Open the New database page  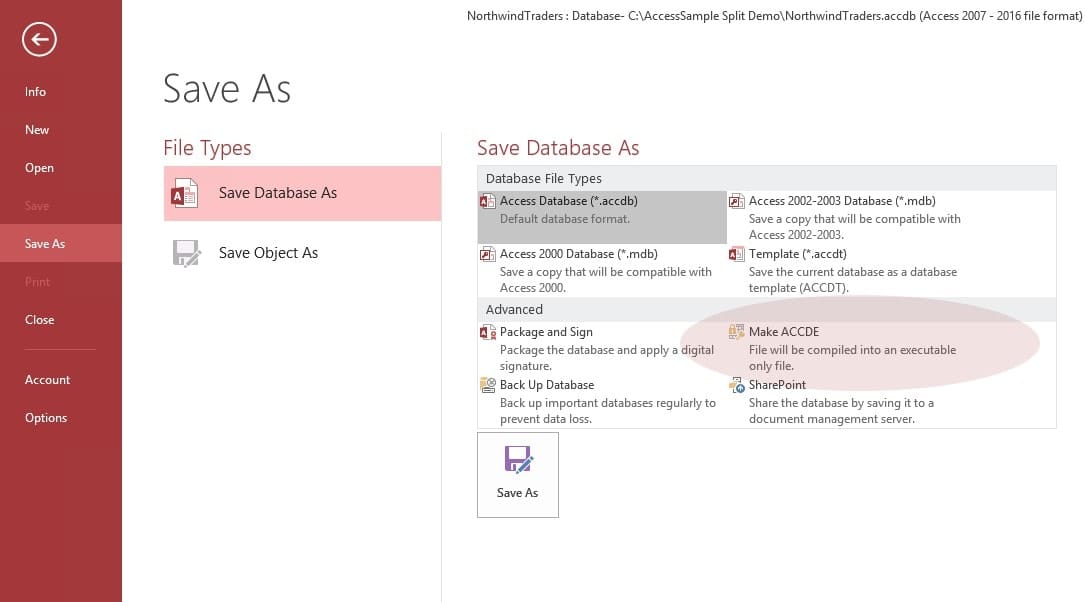[x=61, y=130]
